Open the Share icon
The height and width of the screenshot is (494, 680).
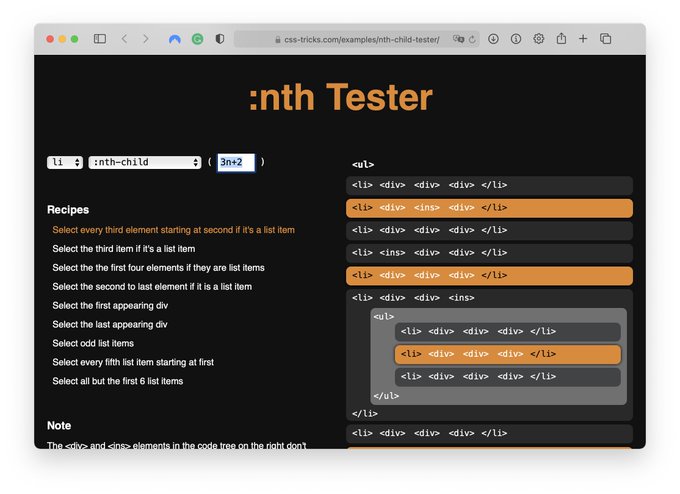point(561,39)
